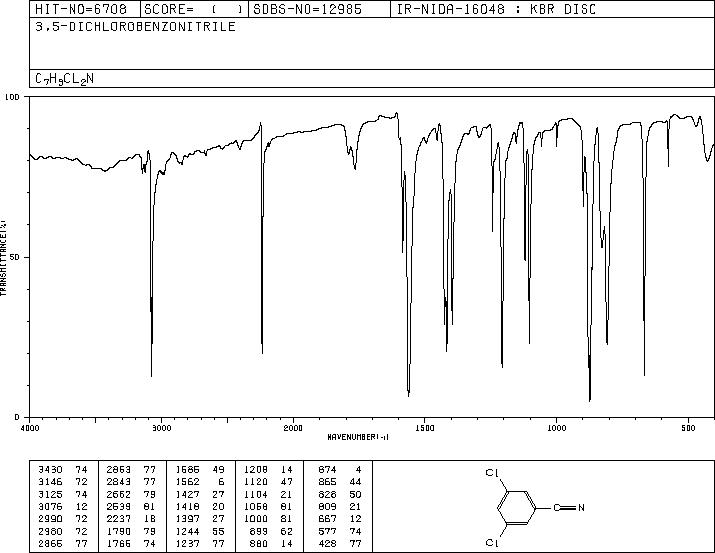Screen dimensions: 715x553
Task: Click the C≡N nitrile group in the structure
Action: [x=569, y=507]
